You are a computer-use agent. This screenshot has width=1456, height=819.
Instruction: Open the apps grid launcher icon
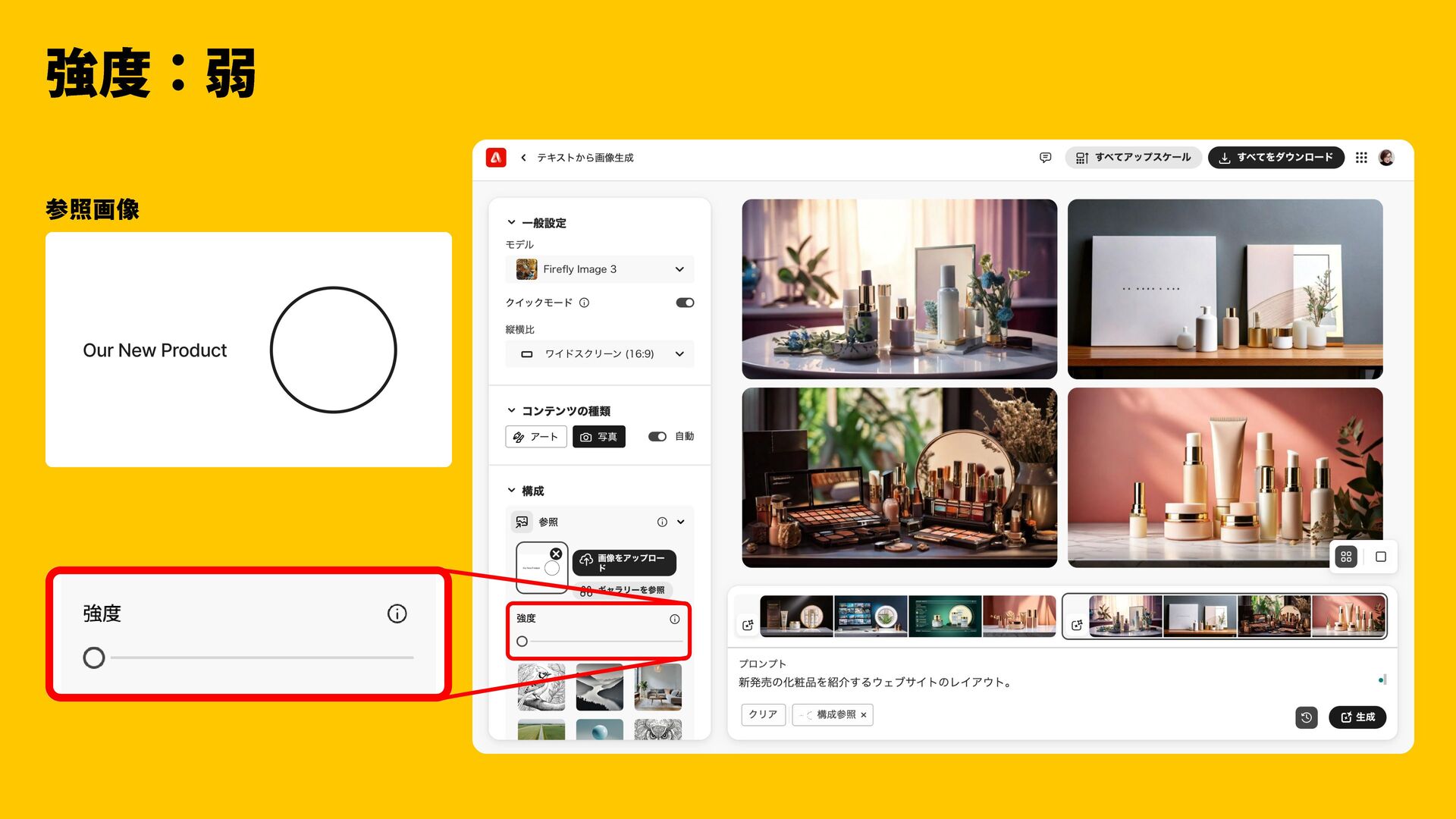[x=1361, y=158]
